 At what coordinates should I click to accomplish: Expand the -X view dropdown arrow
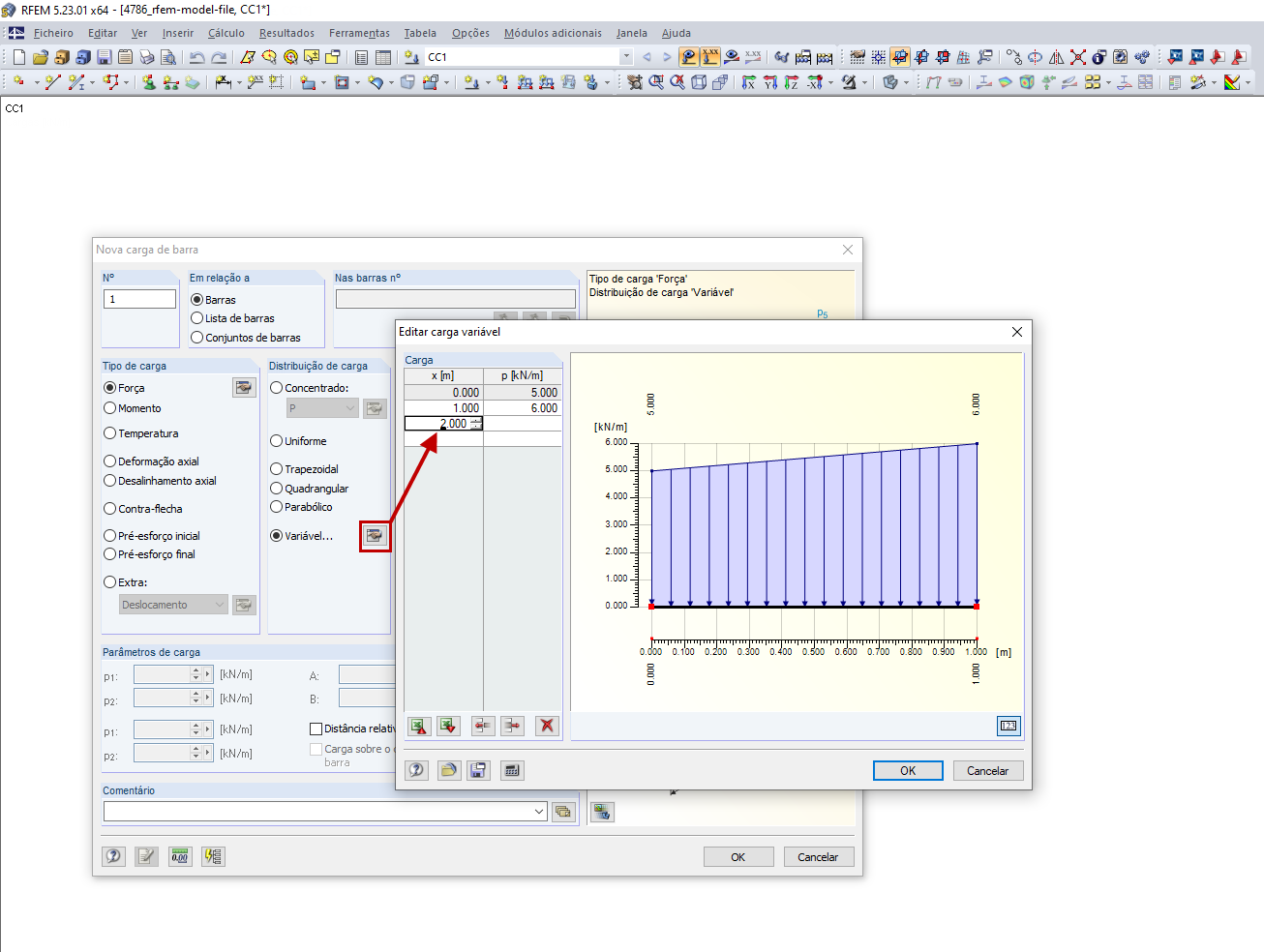pos(831,82)
